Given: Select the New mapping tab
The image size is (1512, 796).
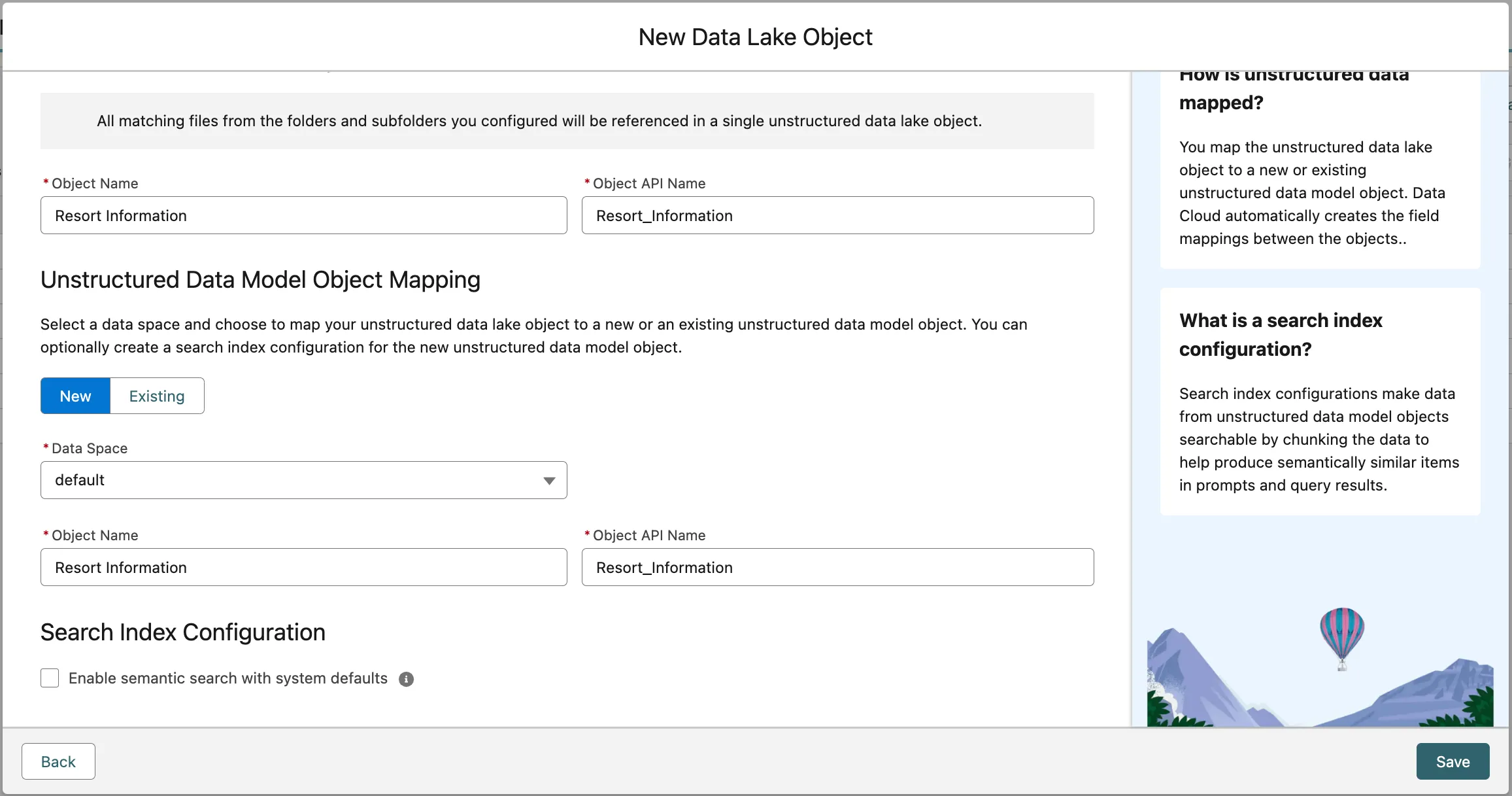Looking at the screenshot, I should [75, 396].
